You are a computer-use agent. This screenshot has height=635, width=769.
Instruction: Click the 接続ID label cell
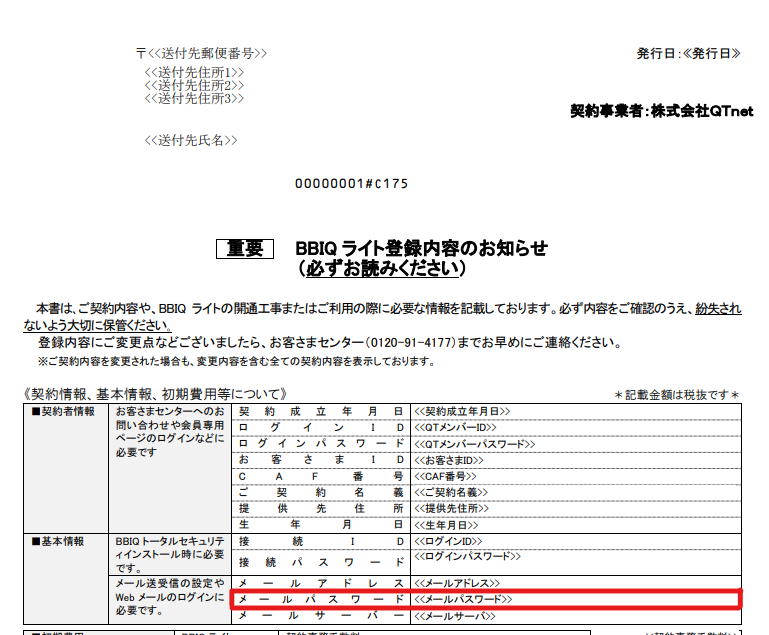(321, 541)
